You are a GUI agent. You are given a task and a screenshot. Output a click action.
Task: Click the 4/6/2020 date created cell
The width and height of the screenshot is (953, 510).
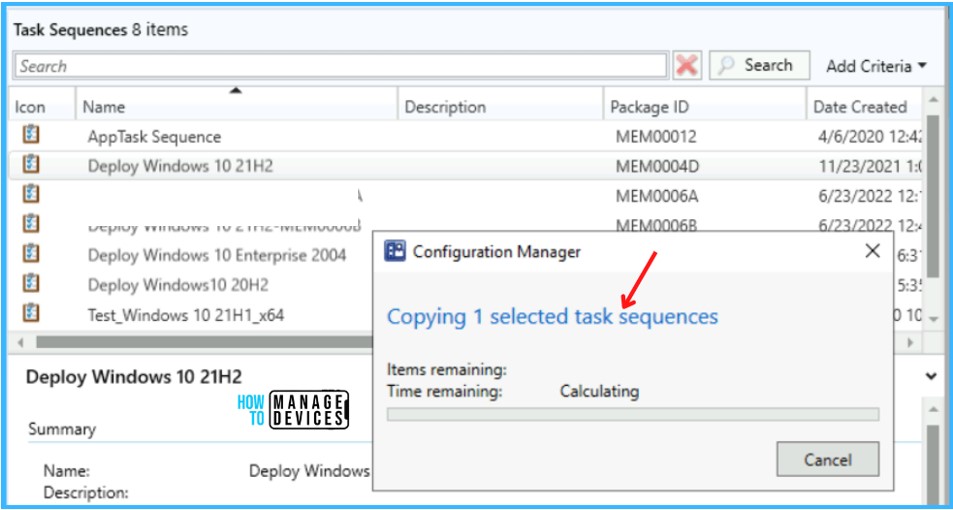tap(869, 137)
